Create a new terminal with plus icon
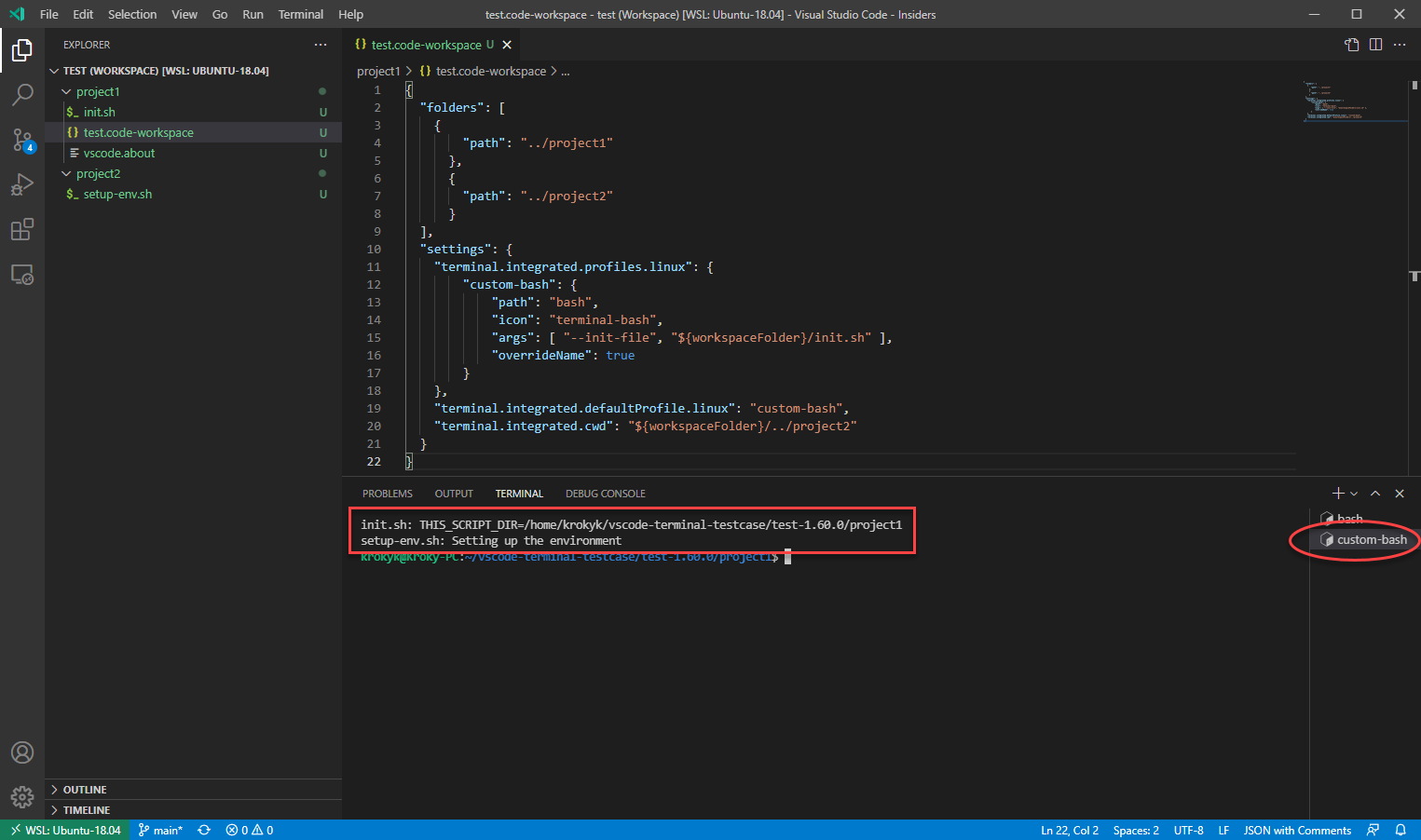This screenshot has height=840, width=1421. click(1338, 494)
